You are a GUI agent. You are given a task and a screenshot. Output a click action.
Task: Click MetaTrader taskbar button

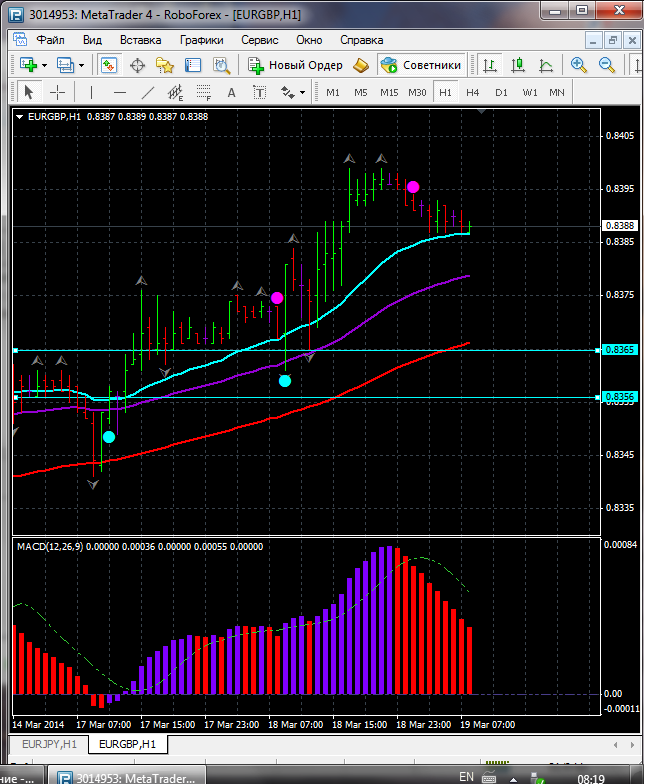[129, 777]
